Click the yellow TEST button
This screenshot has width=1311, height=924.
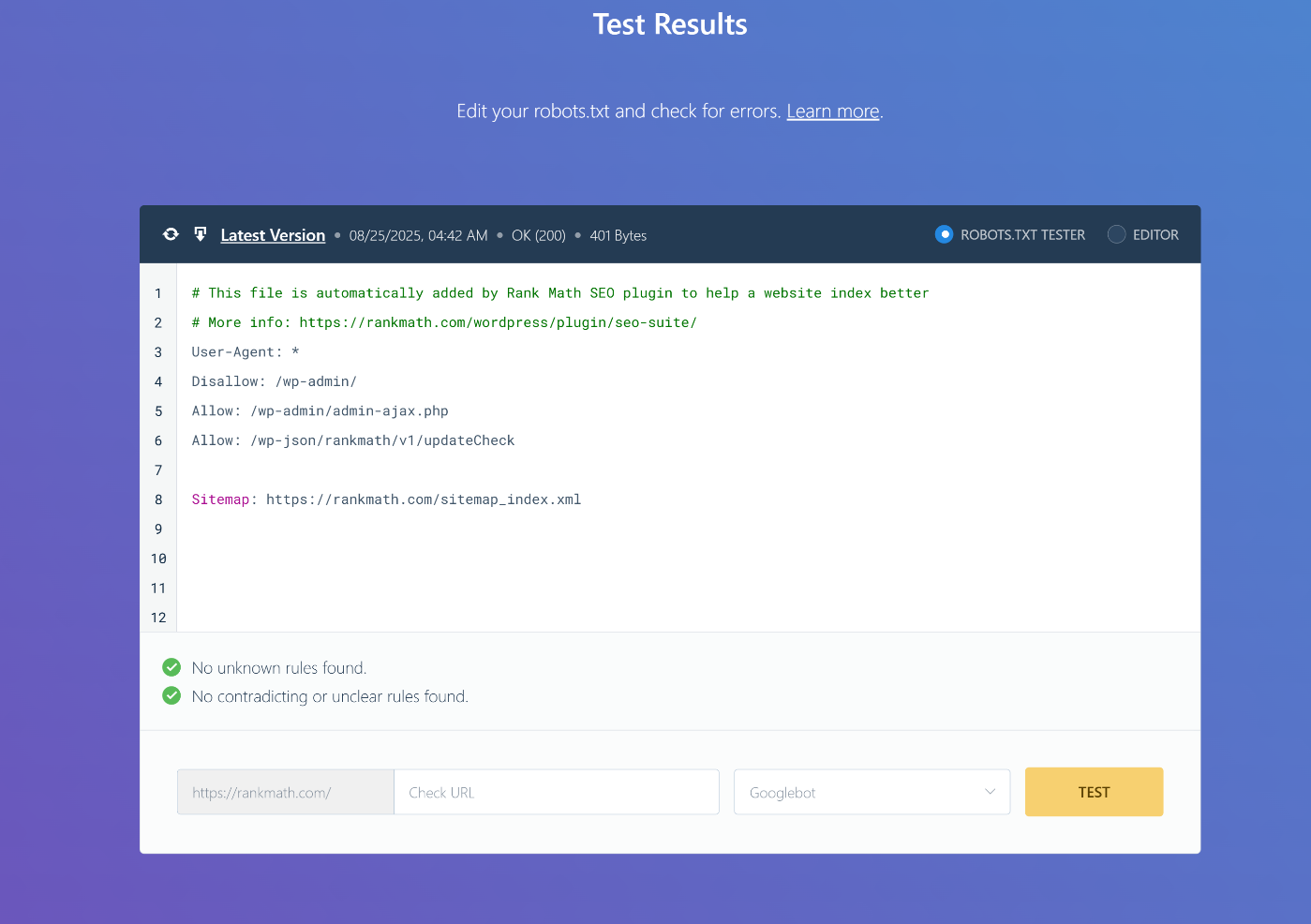click(1094, 792)
